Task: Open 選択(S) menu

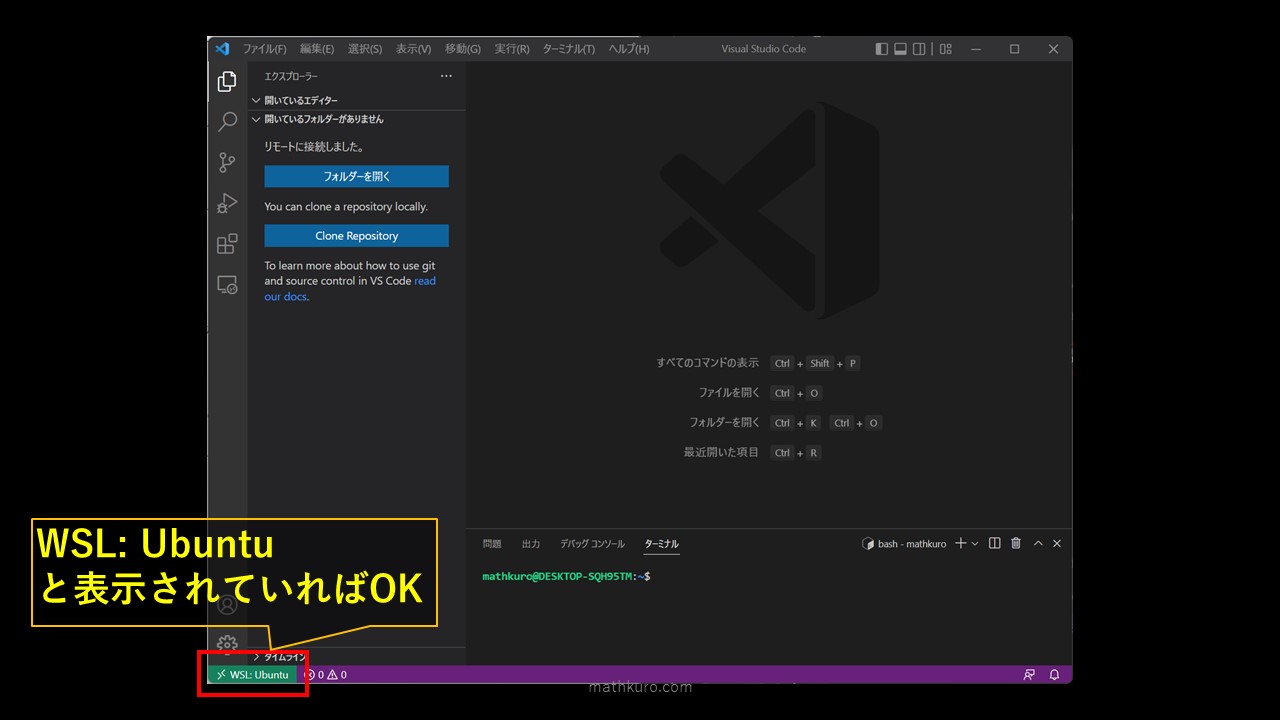Action: coord(365,49)
